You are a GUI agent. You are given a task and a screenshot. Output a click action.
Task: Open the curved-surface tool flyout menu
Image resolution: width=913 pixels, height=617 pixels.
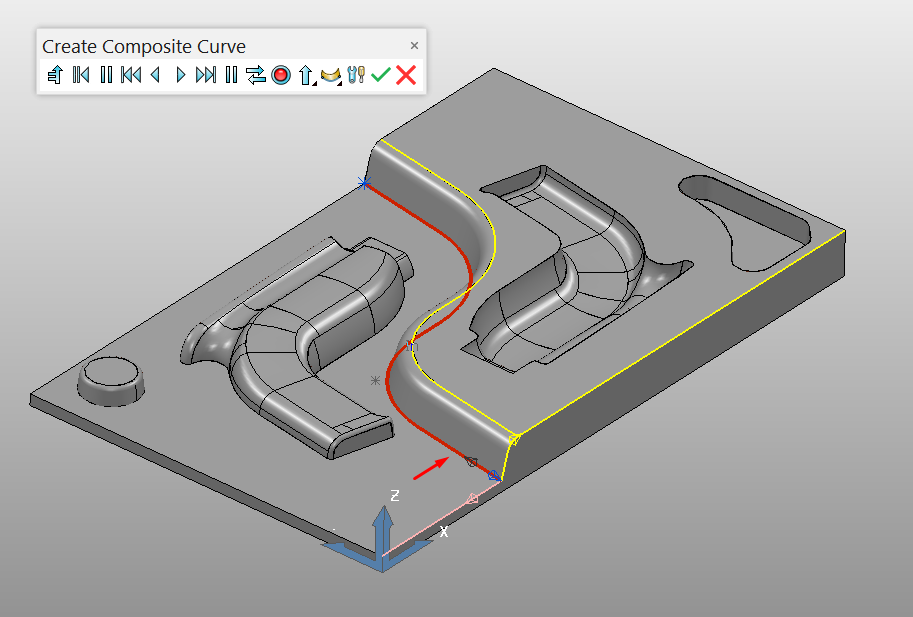(331, 74)
